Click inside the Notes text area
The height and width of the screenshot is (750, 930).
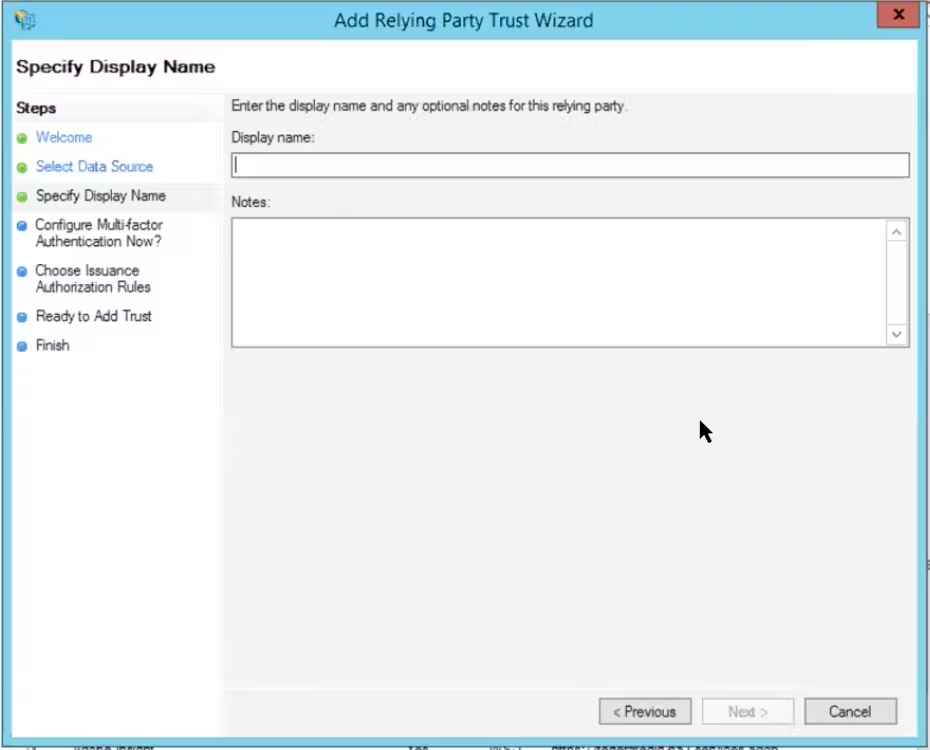point(559,282)
